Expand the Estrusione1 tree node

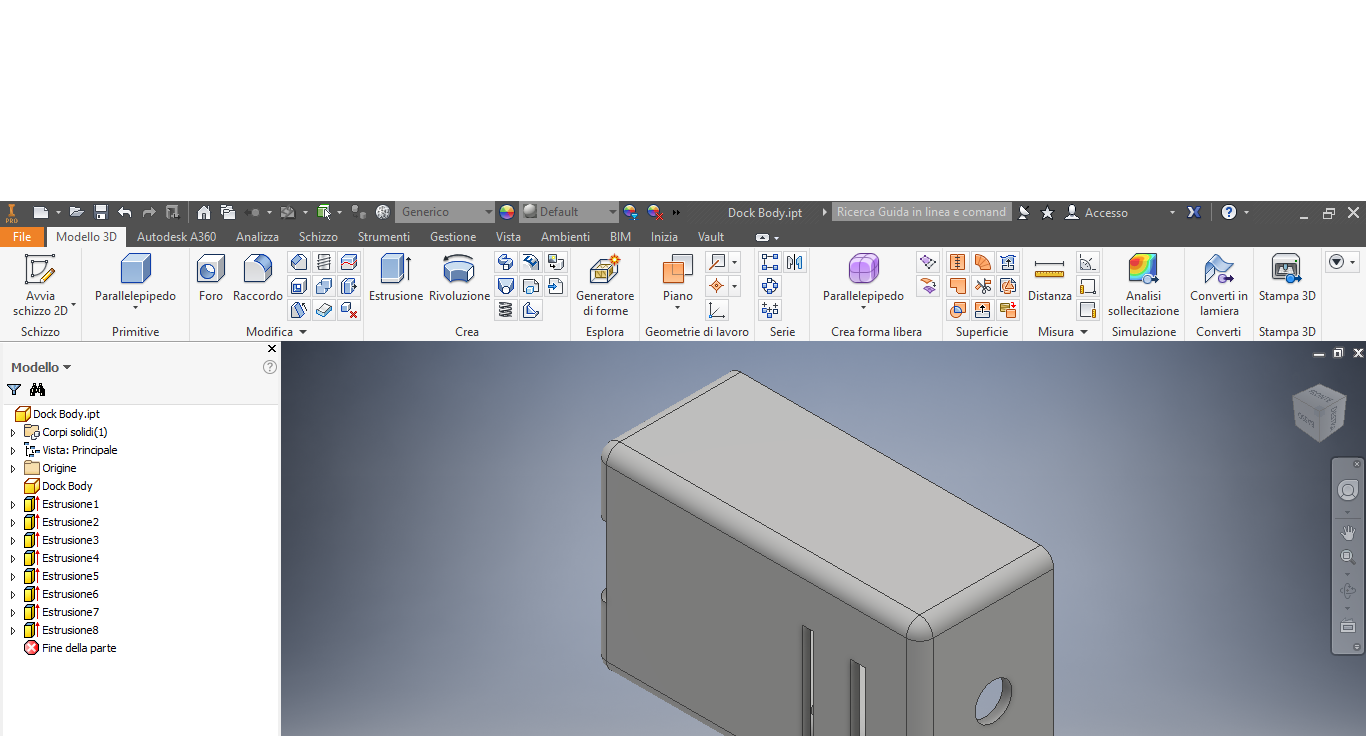pyautogui.click(x=13, y=504)
